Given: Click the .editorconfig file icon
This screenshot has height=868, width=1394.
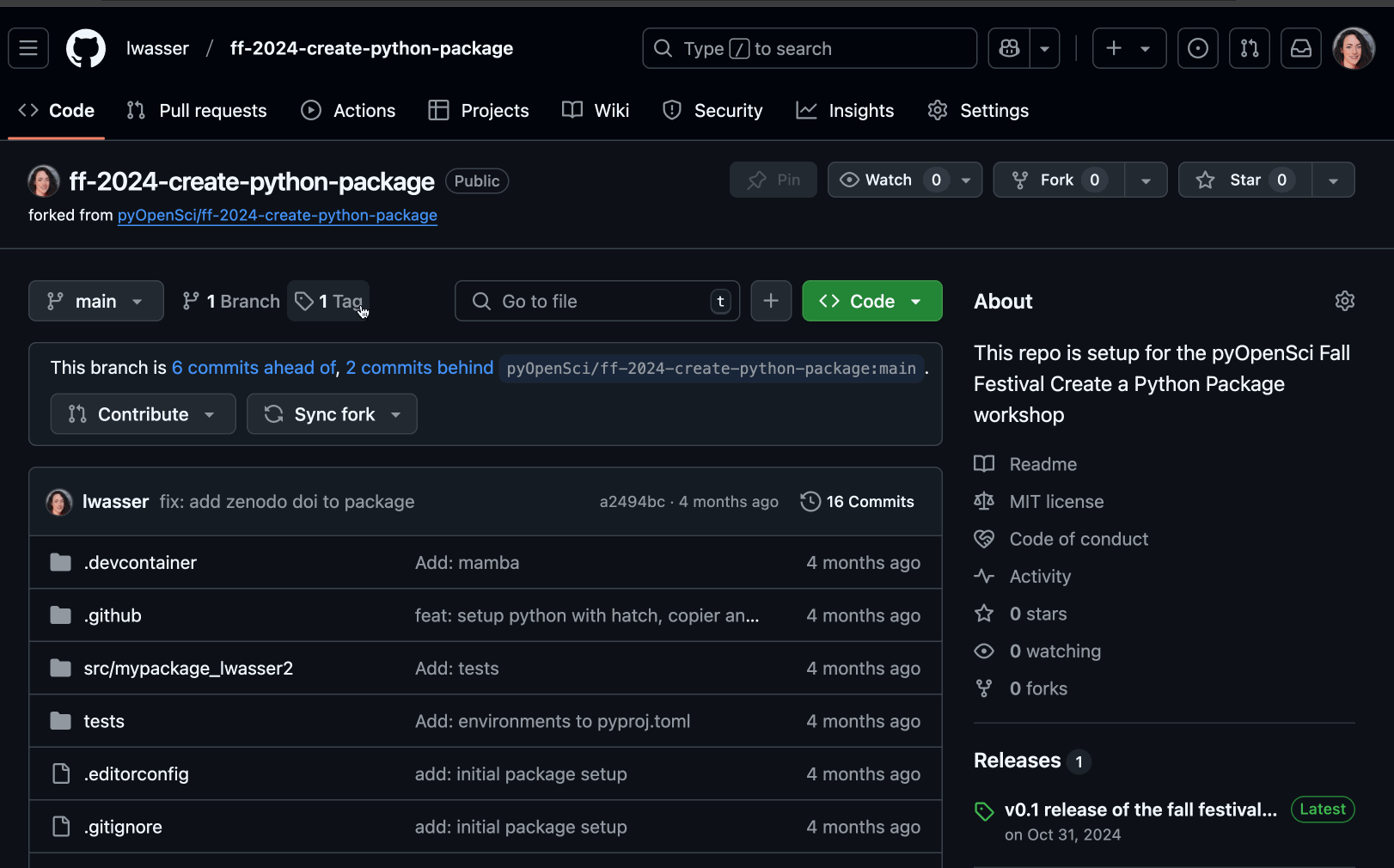Looking at the screenshot, I should (x=61, y=773).
